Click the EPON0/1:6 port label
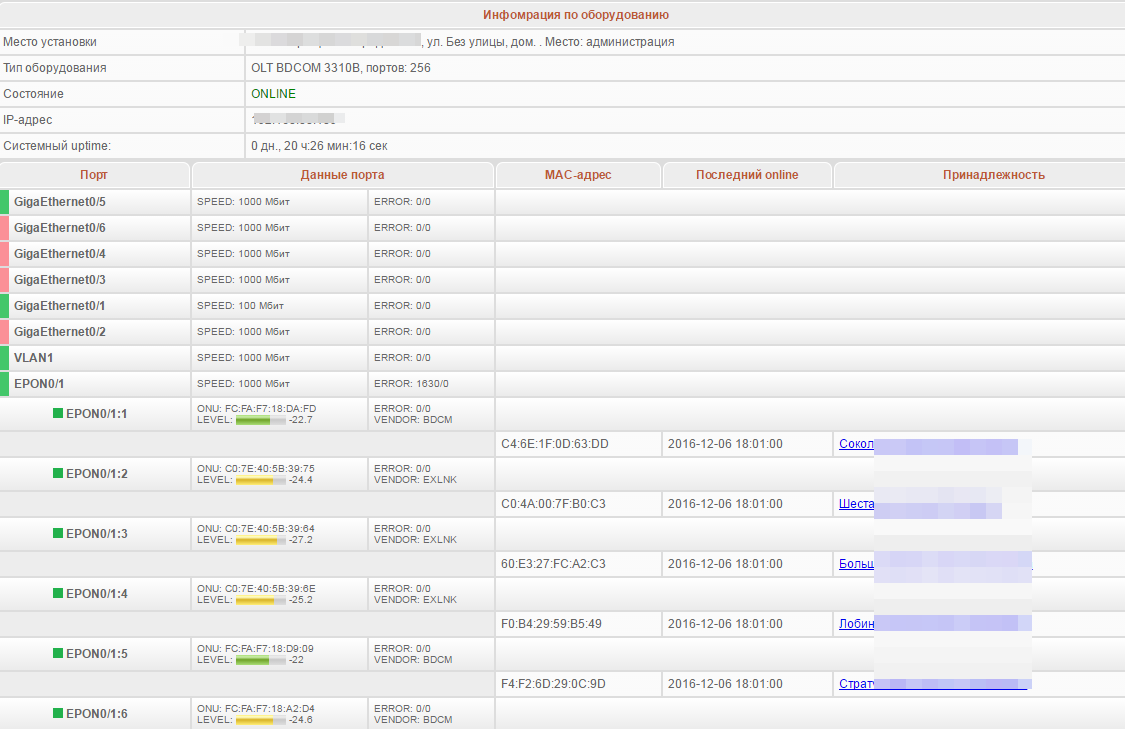 [x=97, y=713]
